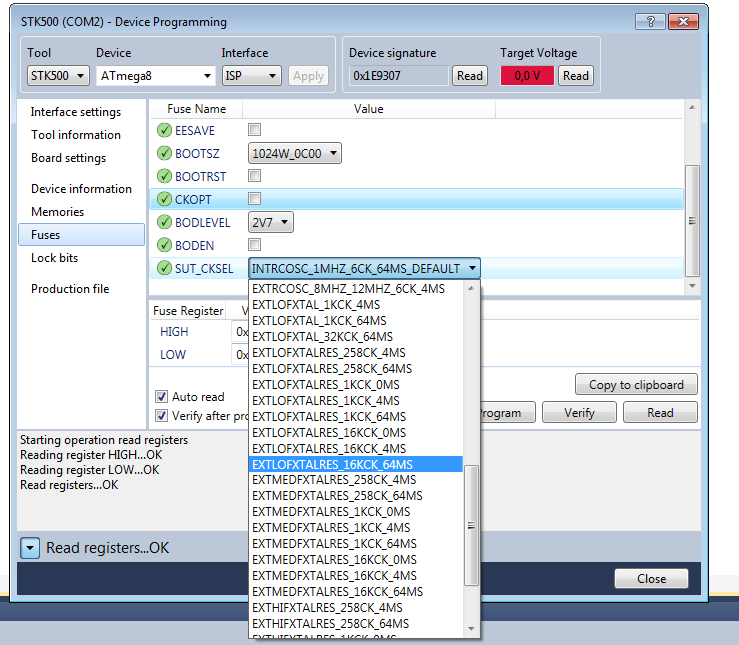Viewport: 739px width, 645px height.
Task: Click the fuse list scroll up arrow
Action: [692, 107]
